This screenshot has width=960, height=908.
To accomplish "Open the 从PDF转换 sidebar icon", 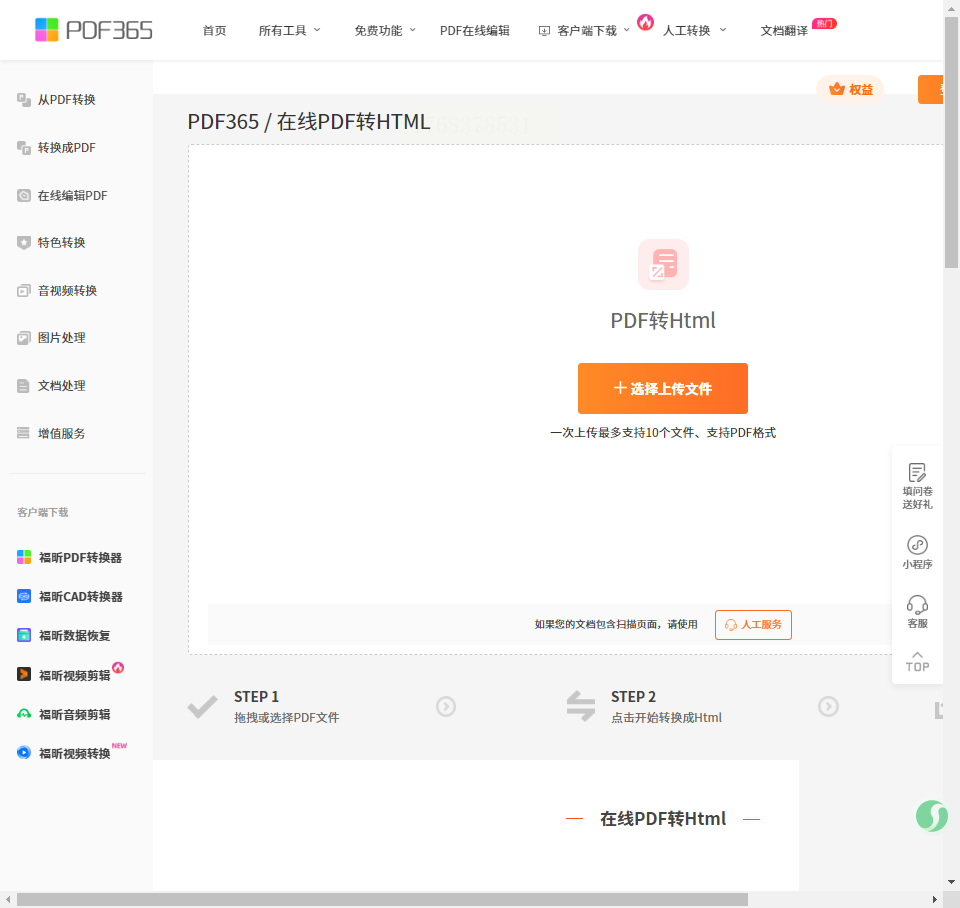I will [x=24, y=100].
